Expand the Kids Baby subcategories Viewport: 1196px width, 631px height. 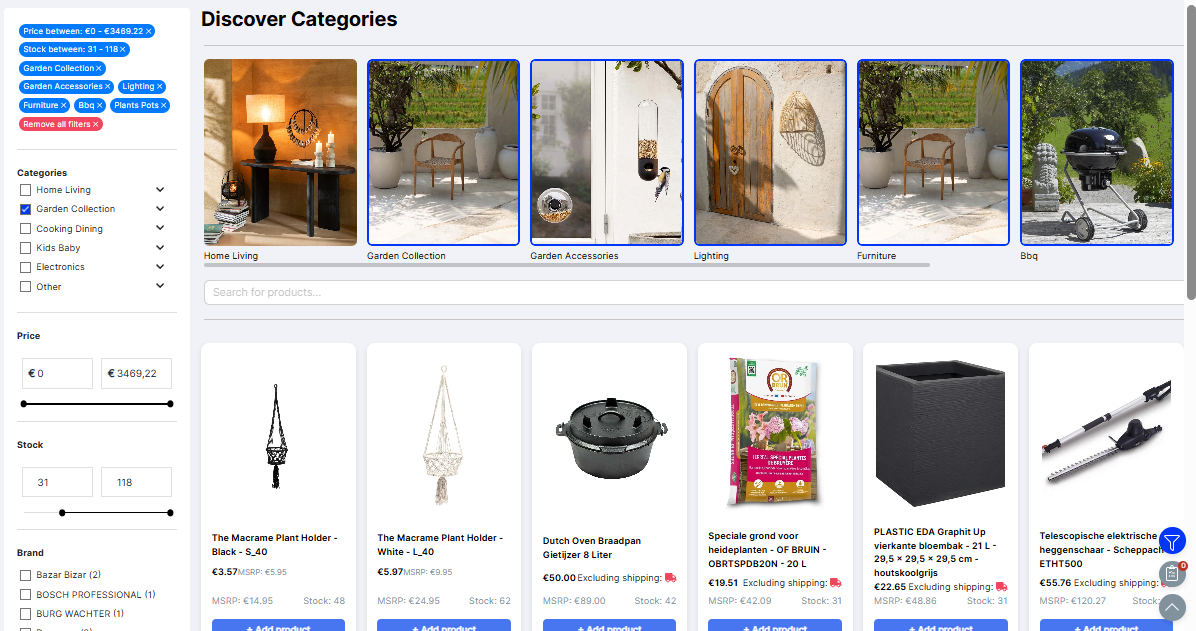coord(160,247)
